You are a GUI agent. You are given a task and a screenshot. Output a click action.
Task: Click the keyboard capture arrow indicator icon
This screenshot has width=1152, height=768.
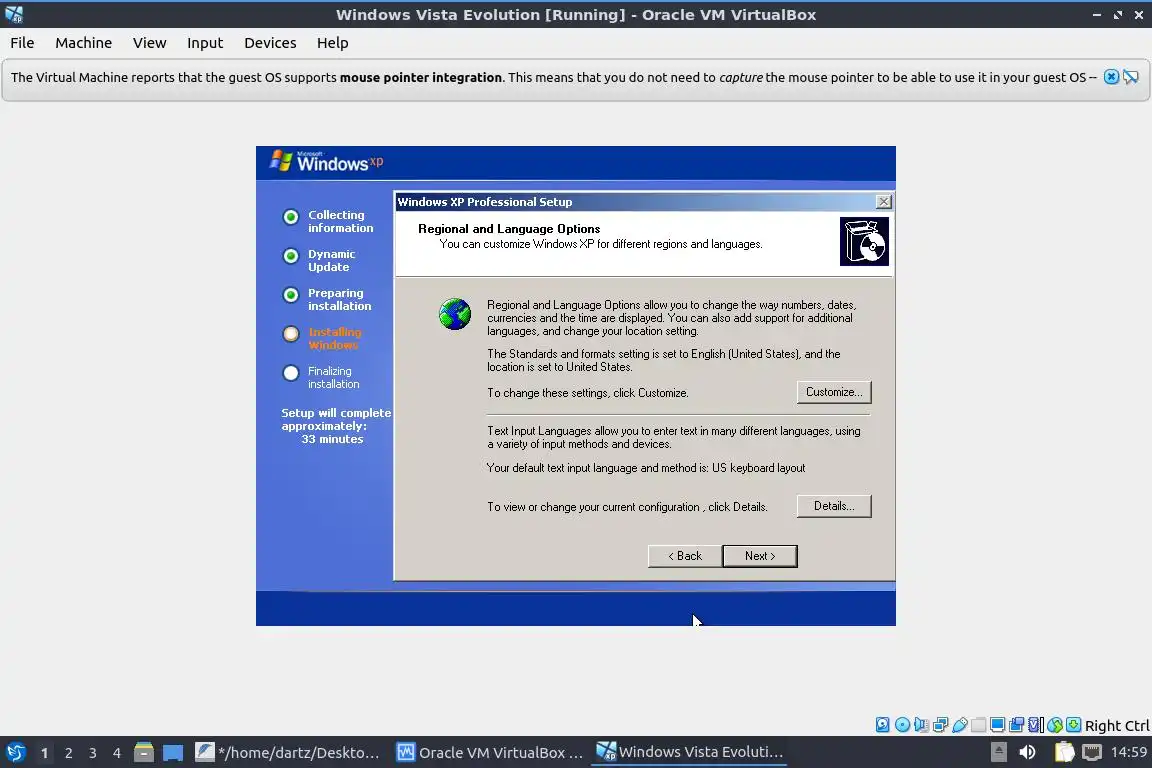(x=1073, y=725)
